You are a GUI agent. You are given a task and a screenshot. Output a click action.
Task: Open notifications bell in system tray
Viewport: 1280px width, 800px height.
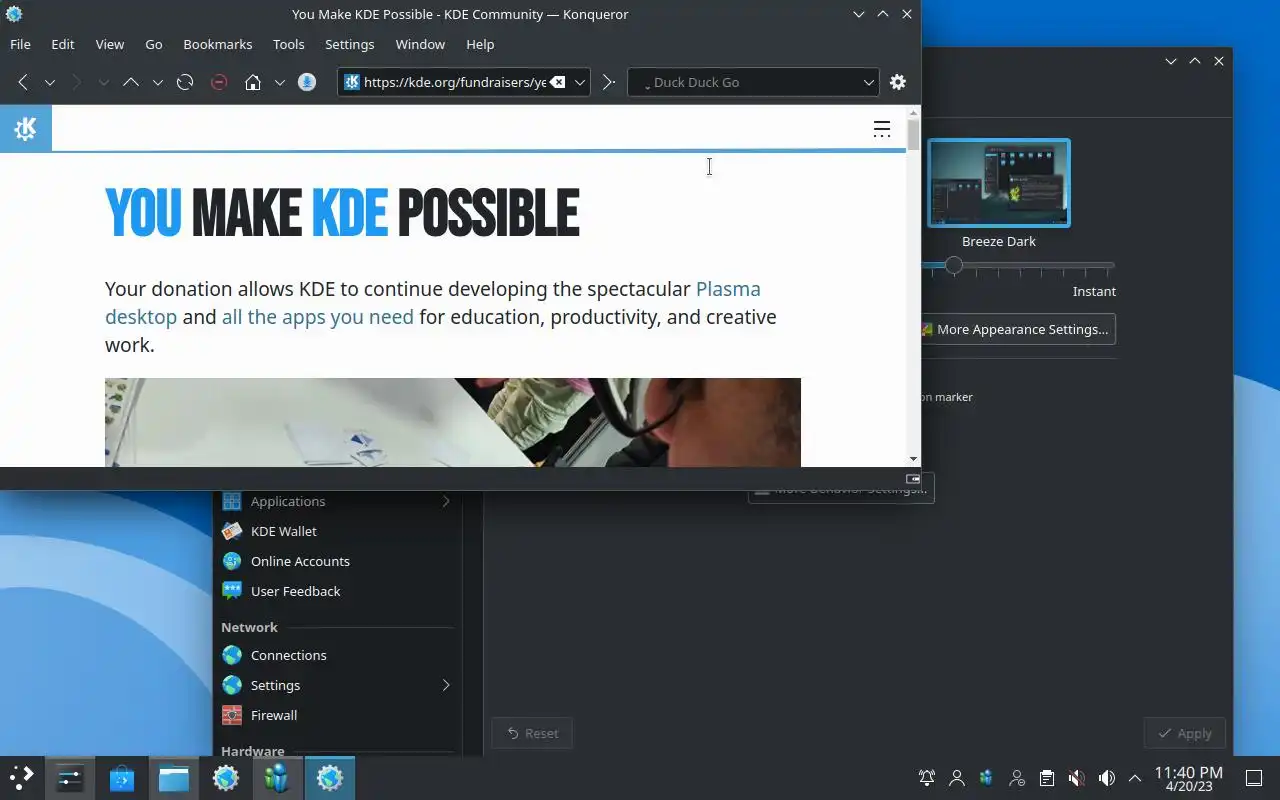pyautogui.click(x=927, y=778)
